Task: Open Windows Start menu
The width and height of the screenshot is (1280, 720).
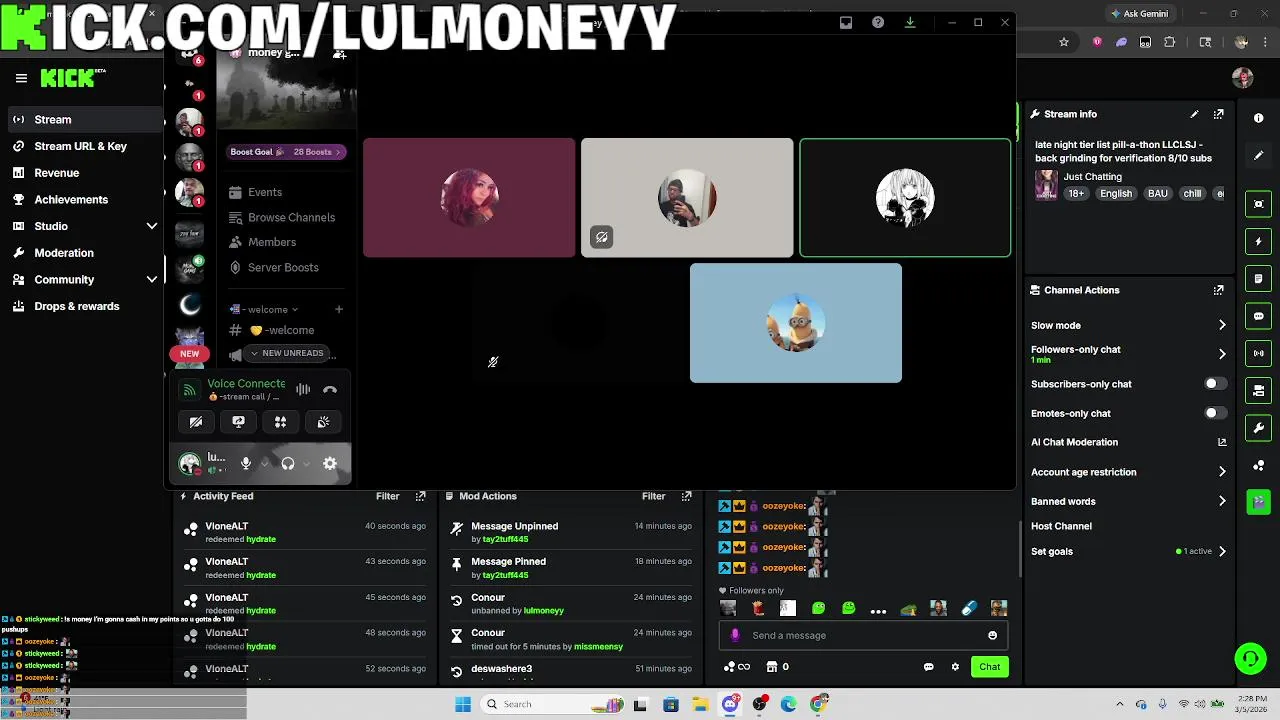Action: (463, 704)
